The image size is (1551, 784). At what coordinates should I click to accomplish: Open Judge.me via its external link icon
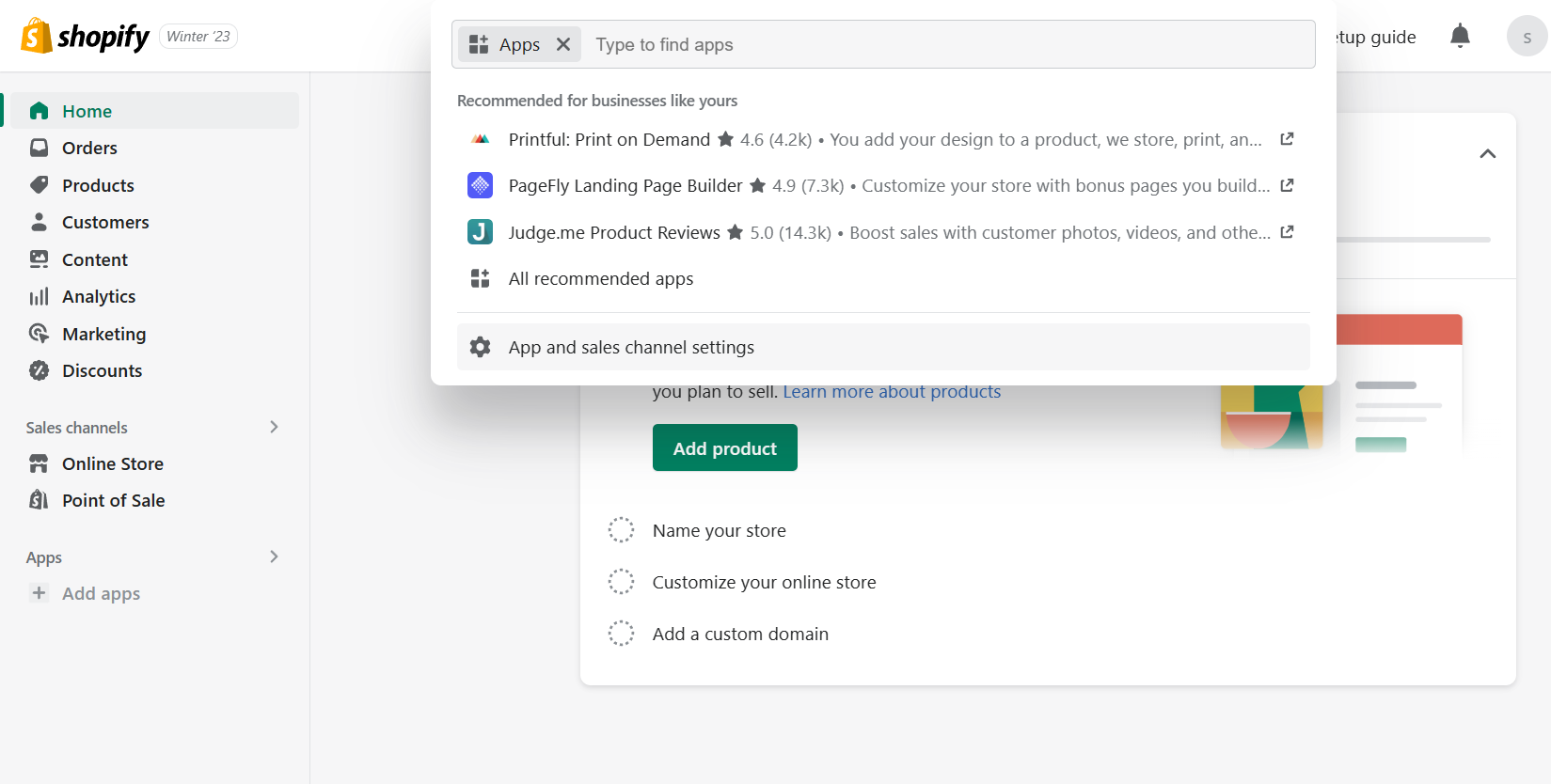(x=1287, y=231)
